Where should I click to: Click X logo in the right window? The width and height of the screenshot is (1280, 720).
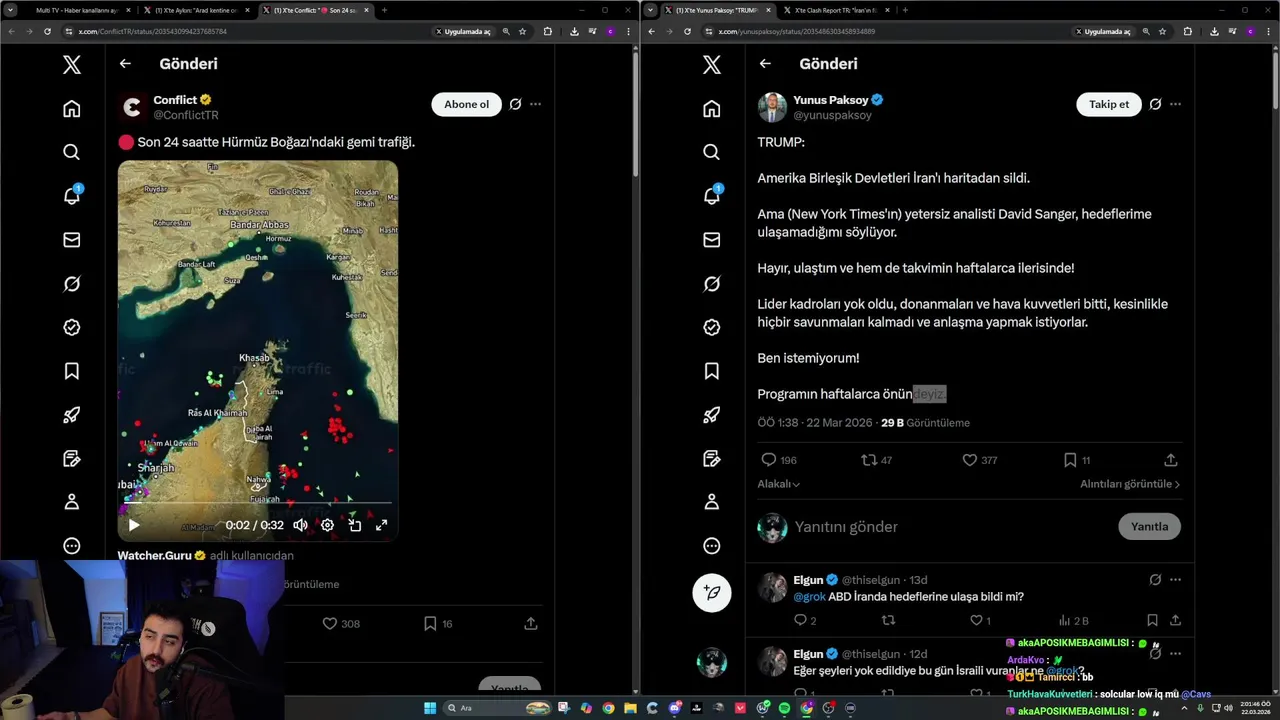coord(711,65)
